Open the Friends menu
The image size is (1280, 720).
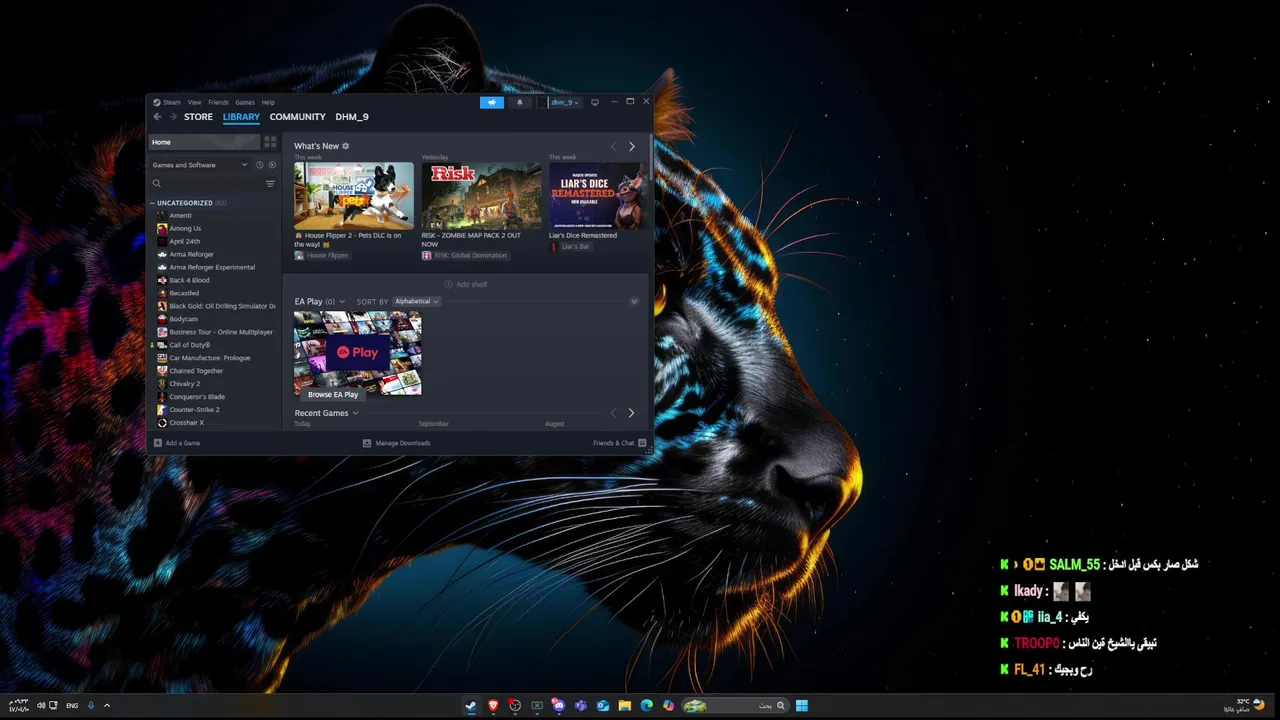[218, 102]
